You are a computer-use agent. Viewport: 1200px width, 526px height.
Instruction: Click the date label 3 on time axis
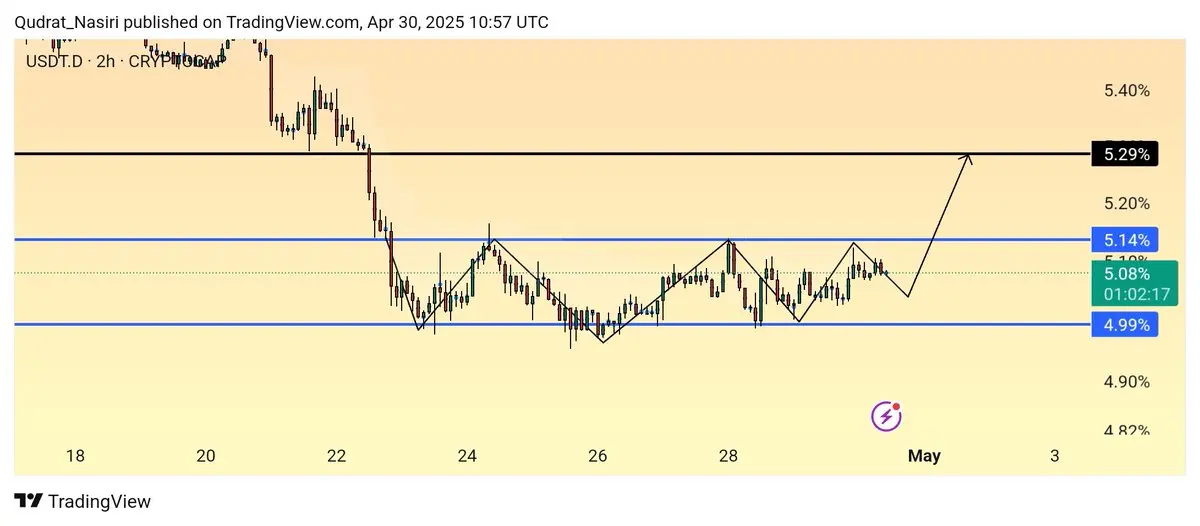(x=1055, y=456)
